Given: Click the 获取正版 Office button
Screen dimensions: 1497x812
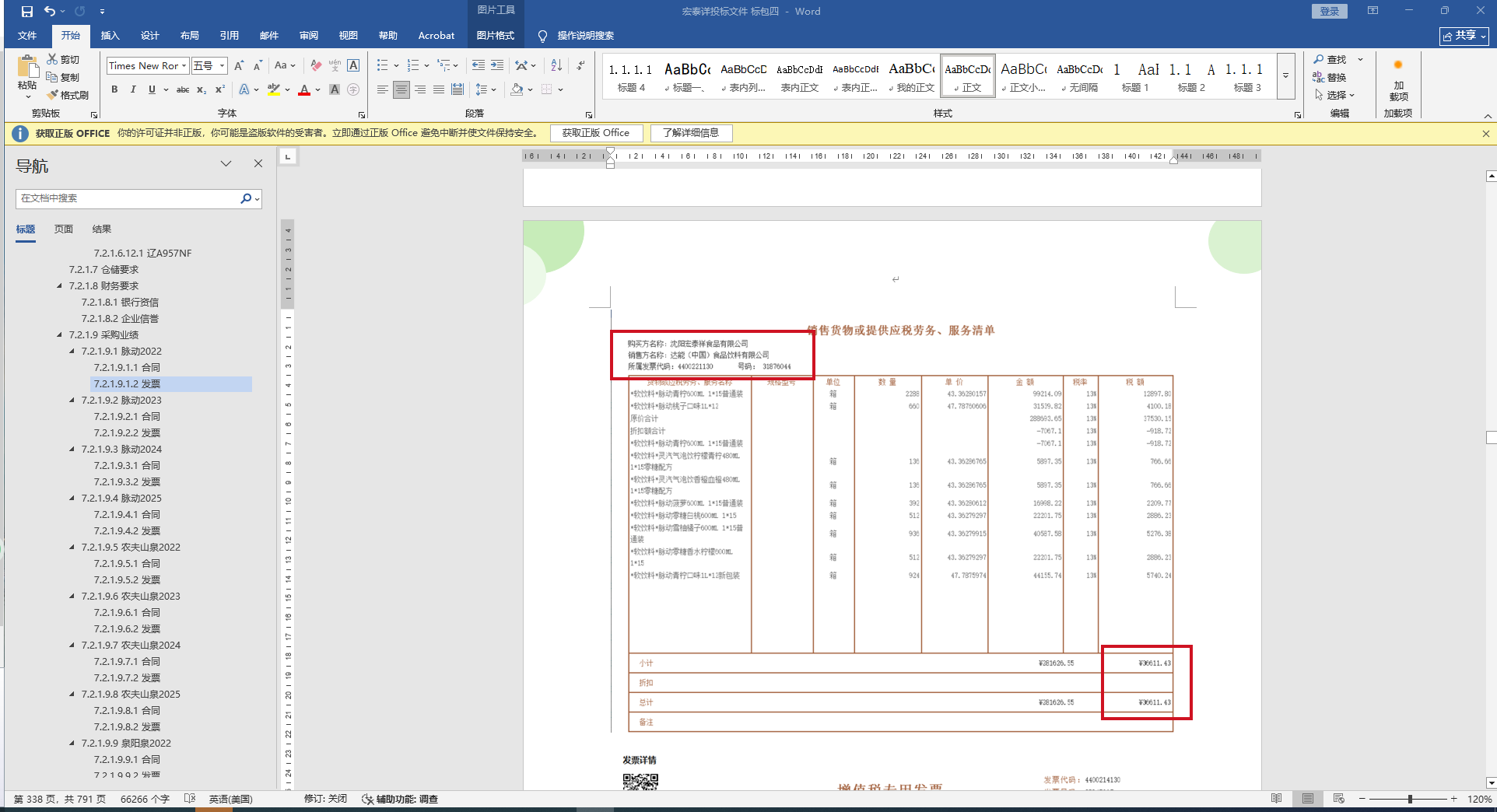Looking at the screenshot, I should 596,133.
